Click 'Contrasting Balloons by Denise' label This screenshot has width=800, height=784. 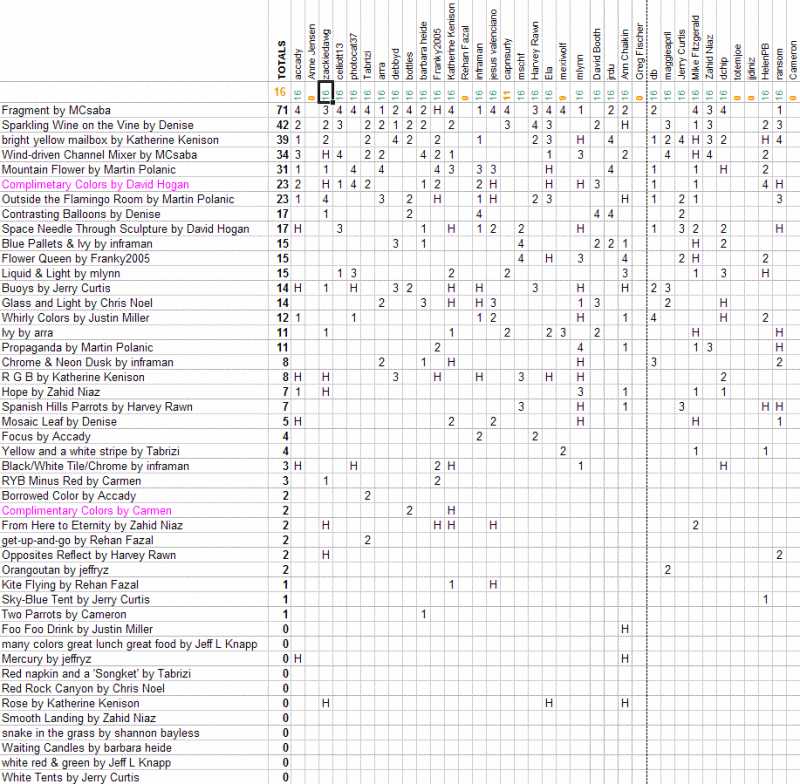[81, 214]
